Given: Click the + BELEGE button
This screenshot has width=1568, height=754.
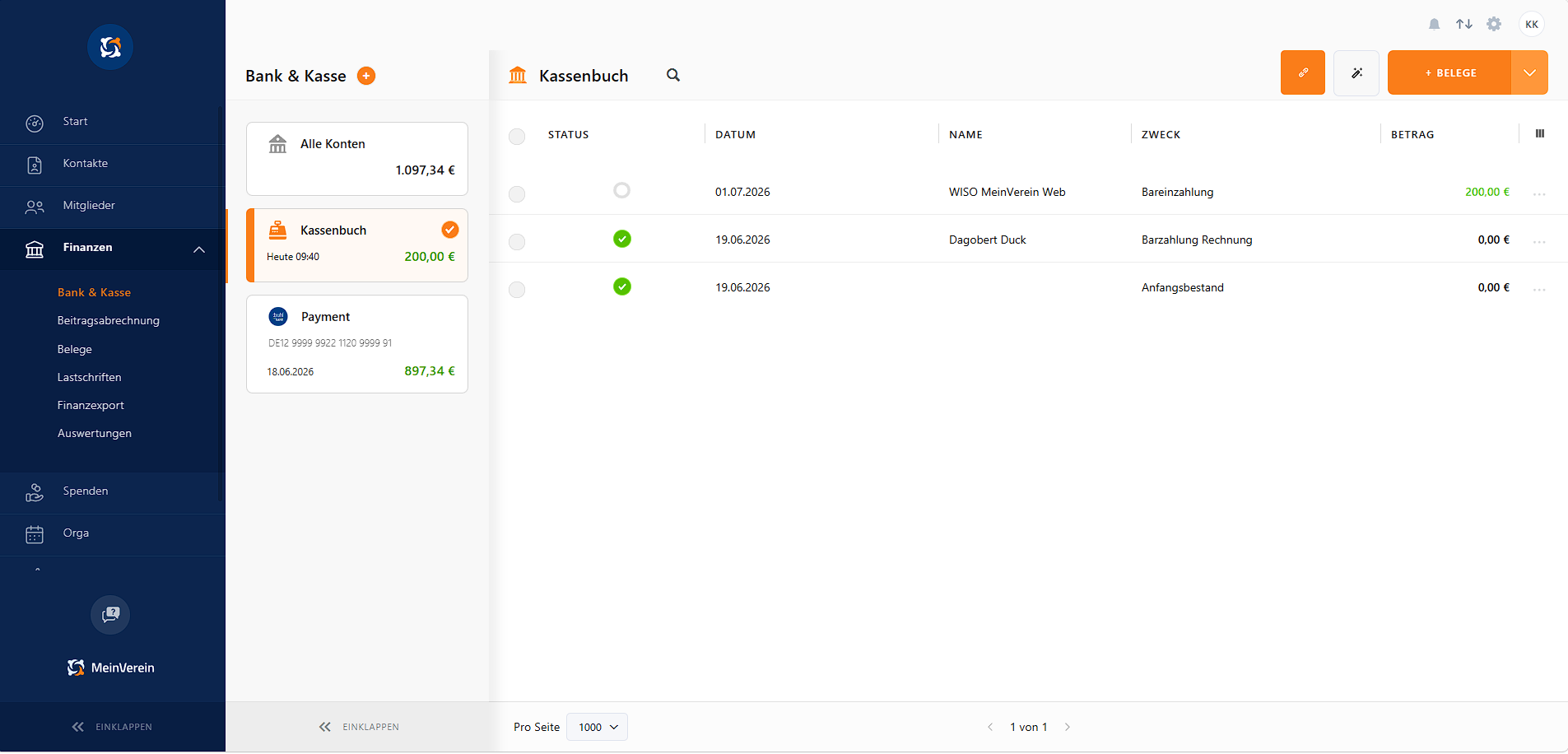Looking at the screenshot, I should click(1449, 72).
